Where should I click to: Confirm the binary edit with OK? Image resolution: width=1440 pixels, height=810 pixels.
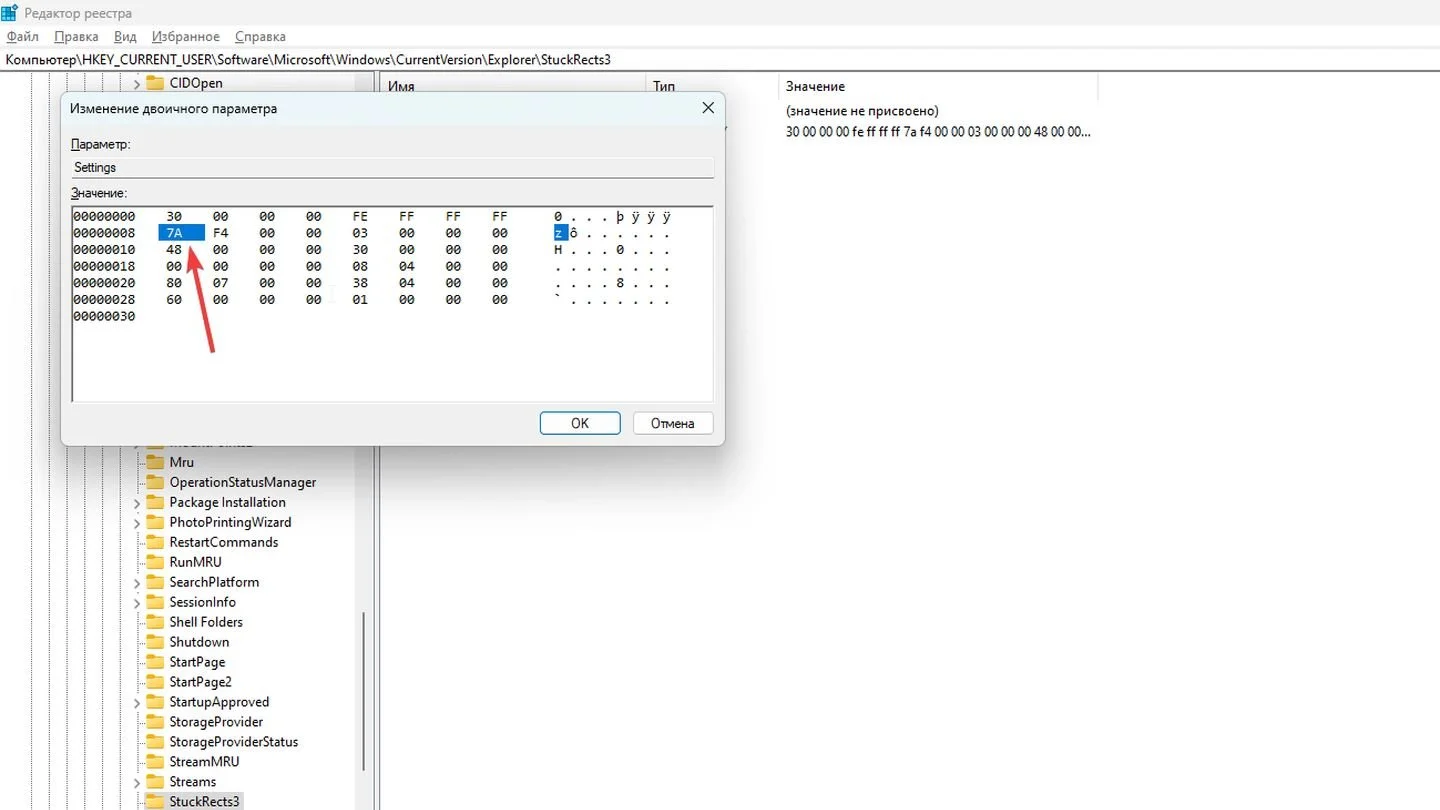[580, 423]
